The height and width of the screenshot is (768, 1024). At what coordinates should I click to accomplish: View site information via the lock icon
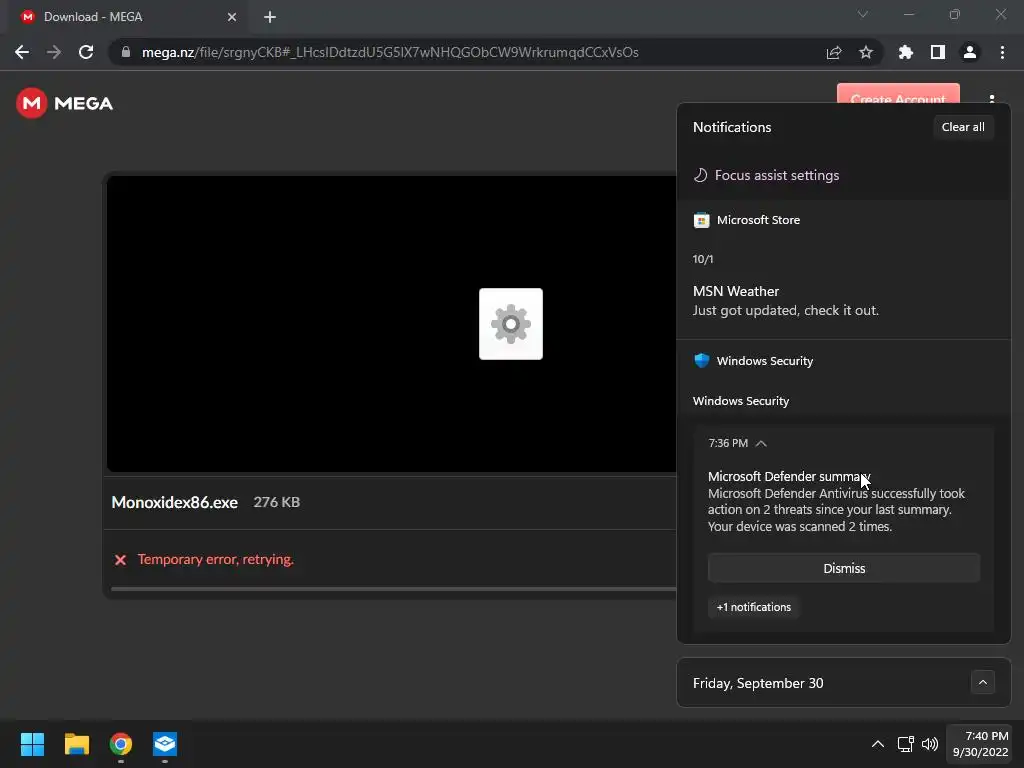pos(126,52)
